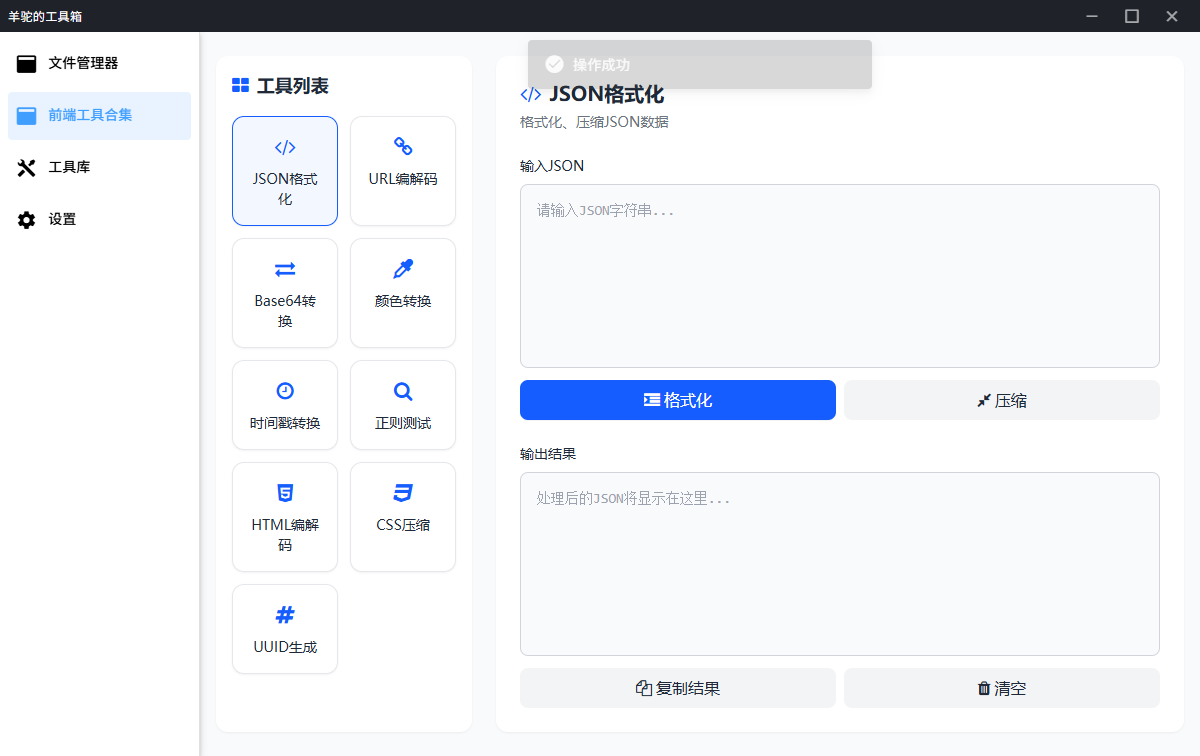The image size is (1200, 756).
Task: Open the CSS压缩 tool card
Action: coord(403,517)
